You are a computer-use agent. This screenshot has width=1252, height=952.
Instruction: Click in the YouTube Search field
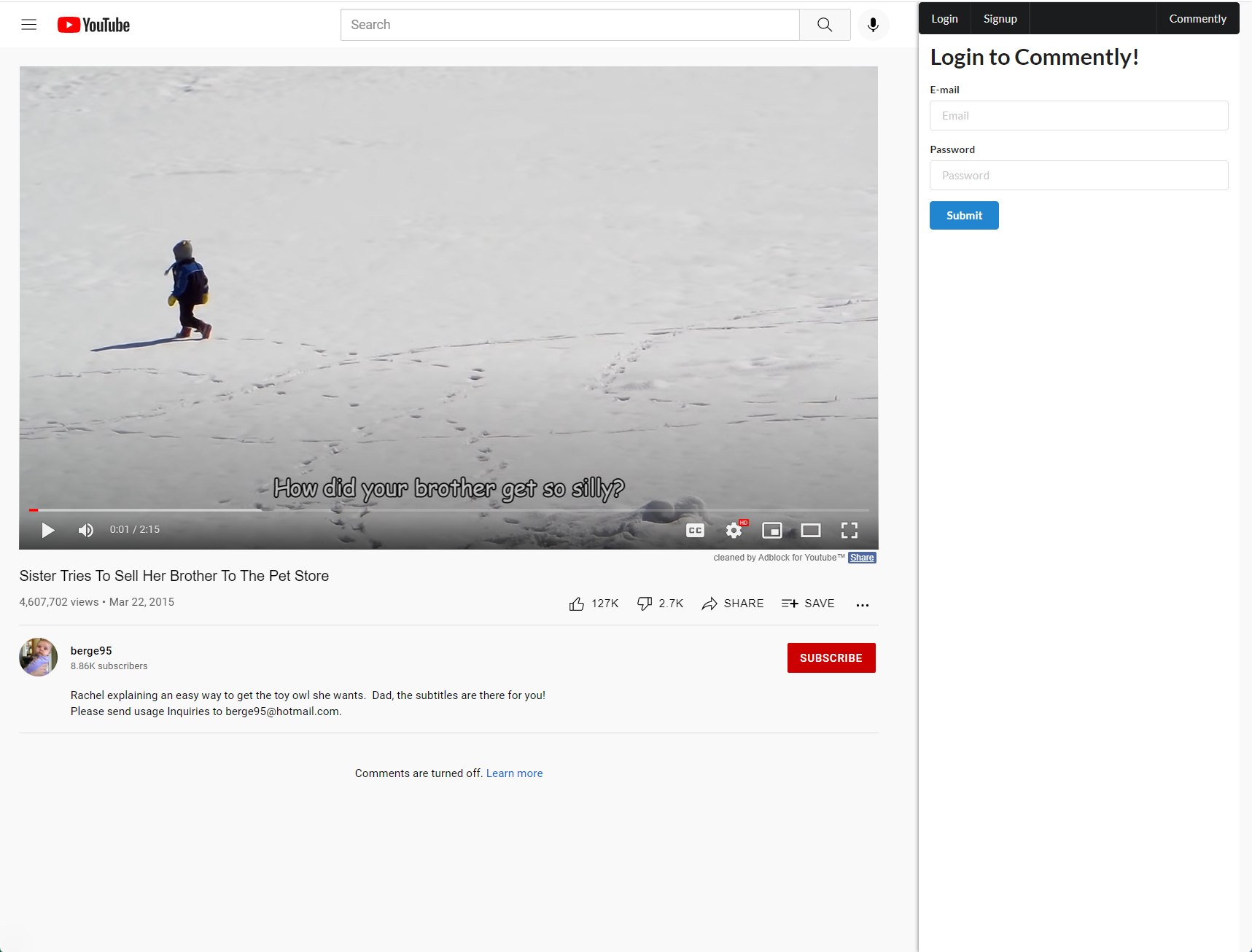pos(570,25)
